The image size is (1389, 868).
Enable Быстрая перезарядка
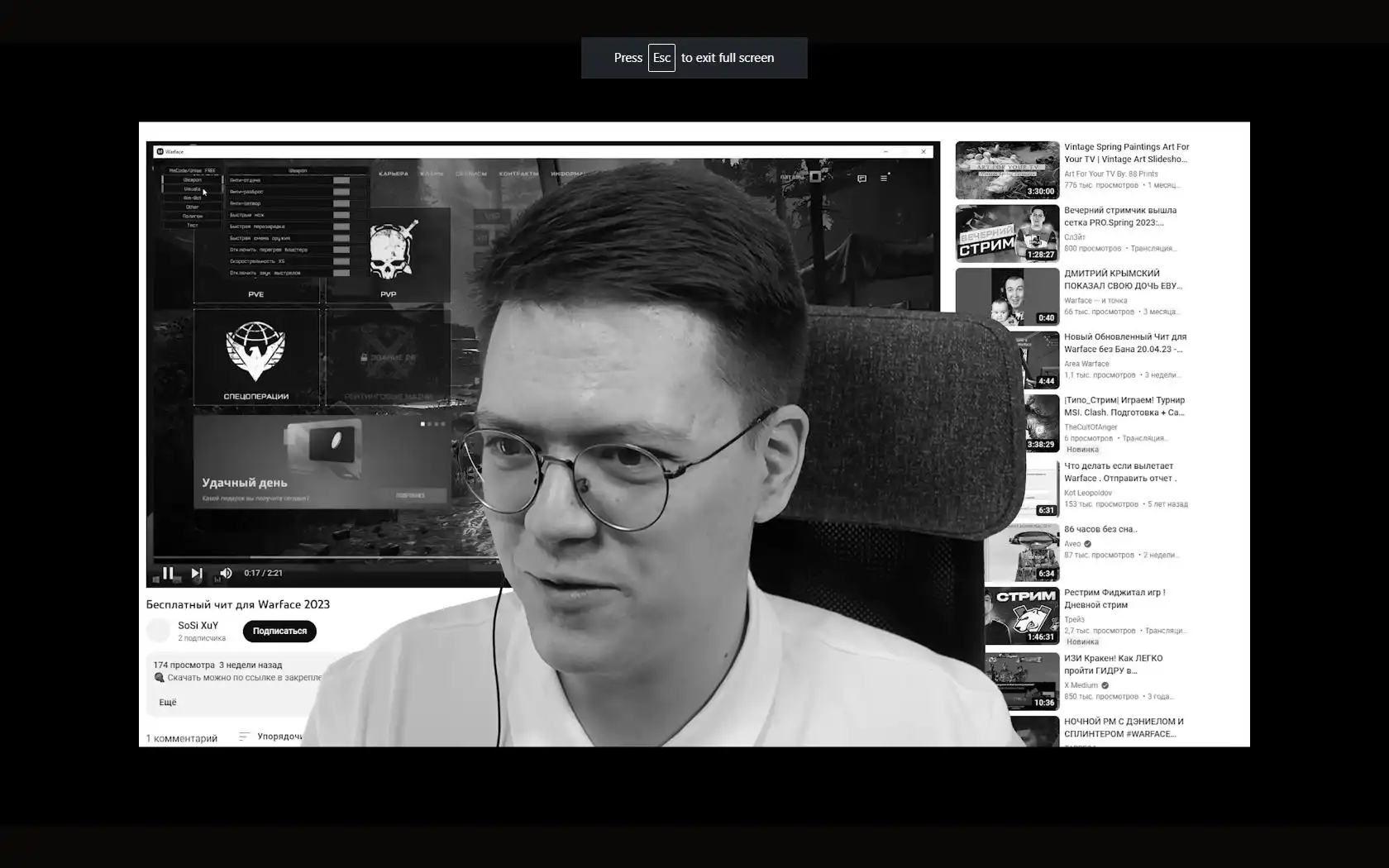pyautogui.click(x=341, y=227)
